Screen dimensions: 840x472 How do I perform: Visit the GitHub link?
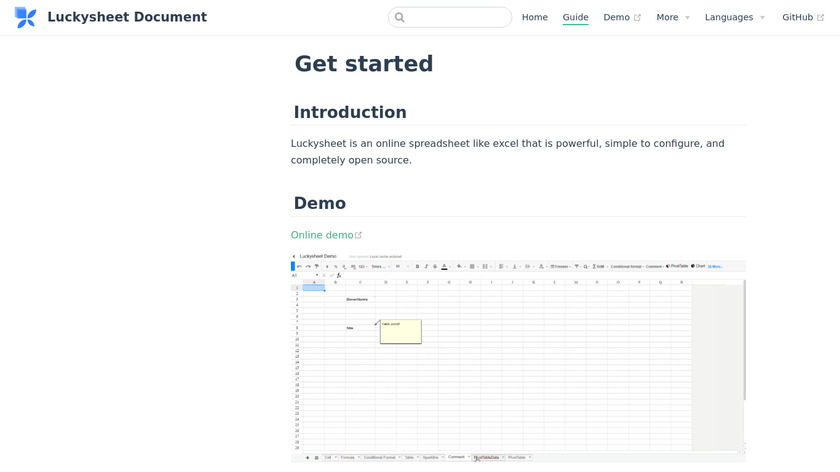click(803, 17)
